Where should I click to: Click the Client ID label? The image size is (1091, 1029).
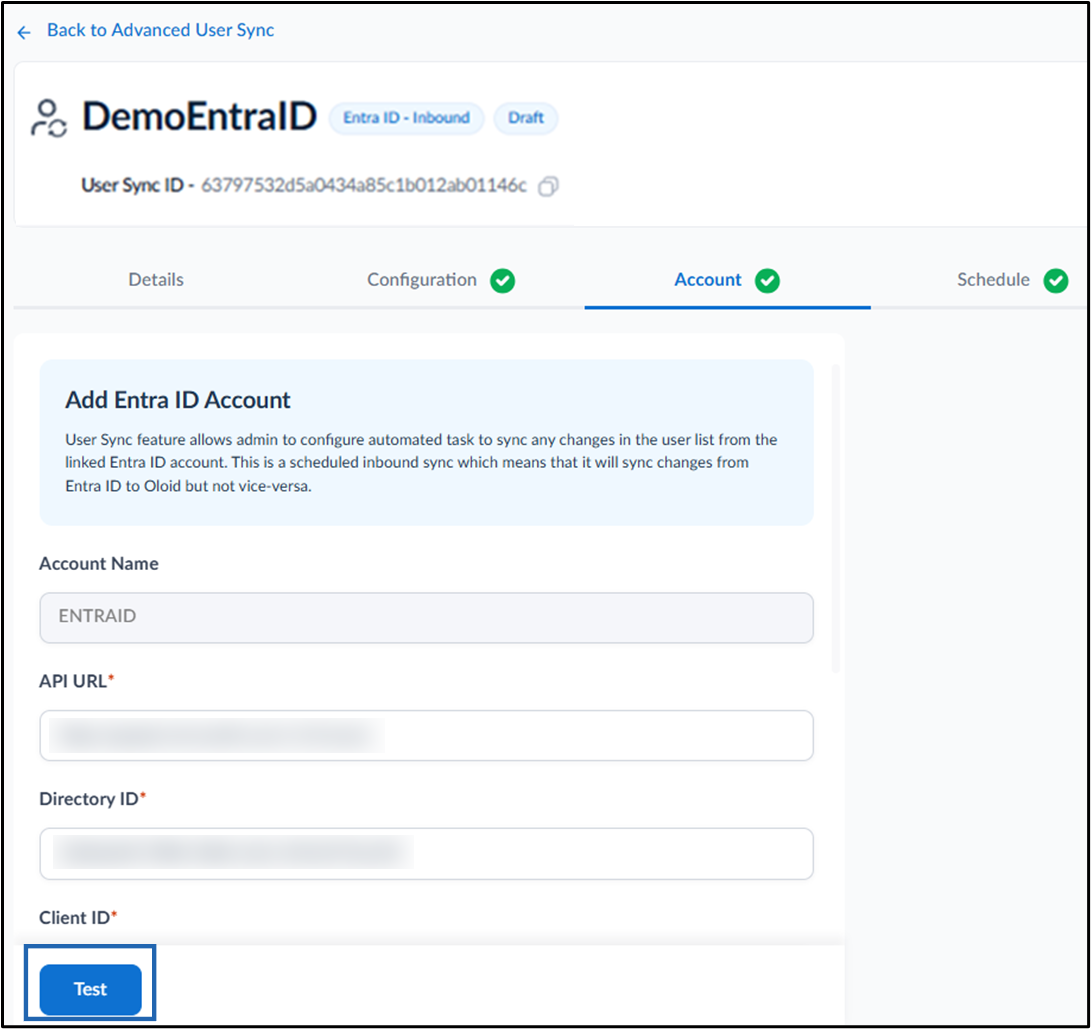pyautogui.click(x=78, y=918)
